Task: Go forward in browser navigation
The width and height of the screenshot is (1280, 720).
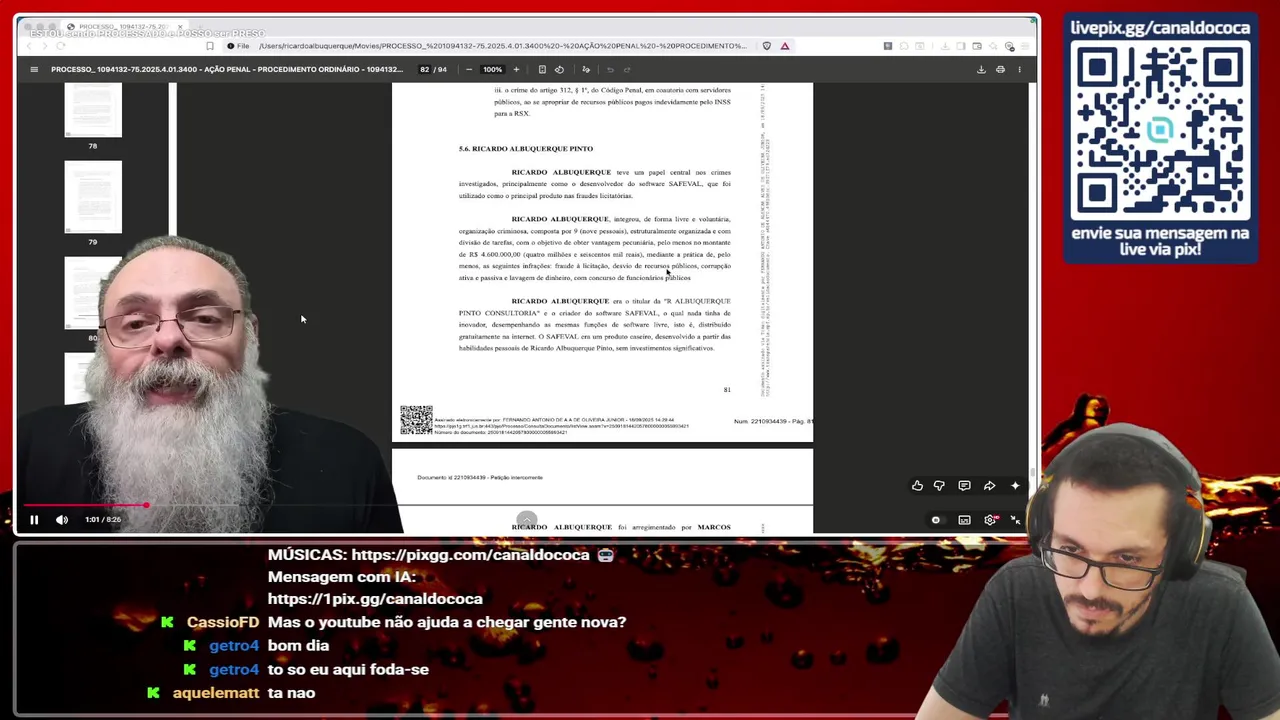Action: click(45, 46)
